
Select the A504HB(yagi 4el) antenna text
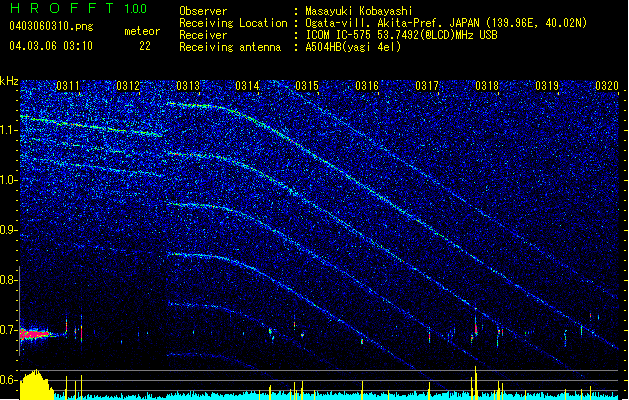click(x=353, y=47)
